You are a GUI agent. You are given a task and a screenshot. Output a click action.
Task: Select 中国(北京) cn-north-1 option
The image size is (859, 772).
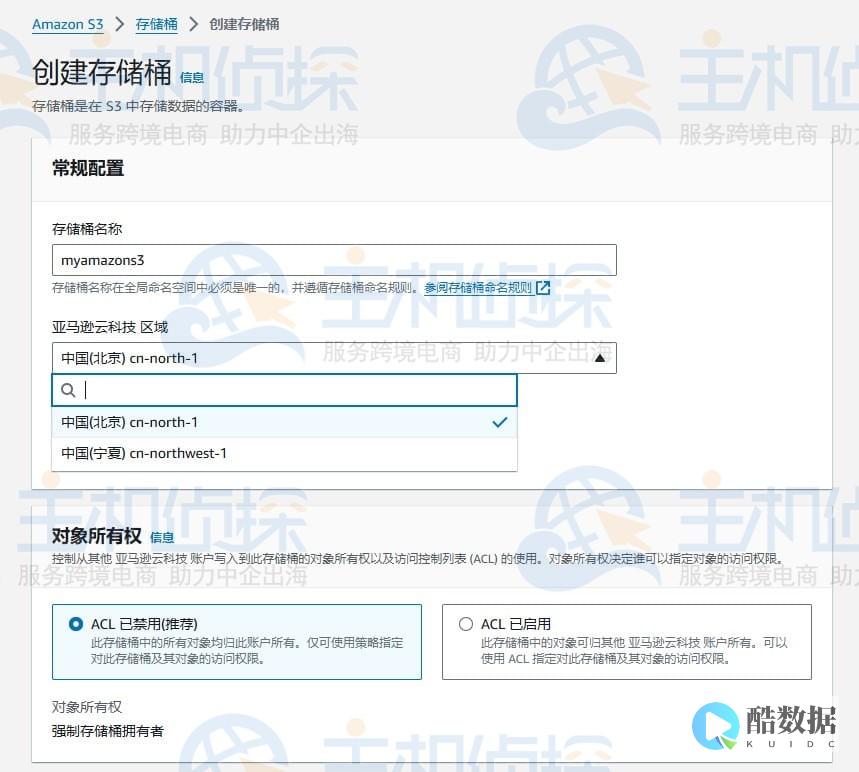point(284,422)
